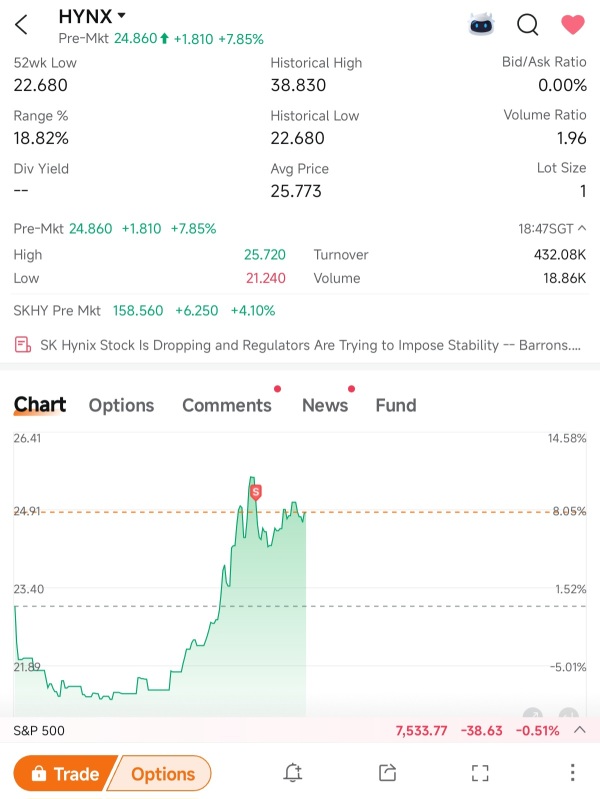The height and width of the screenshot is (799, 600).
Task: Click the red S sell marker on chart
Action: click(256, 492)
